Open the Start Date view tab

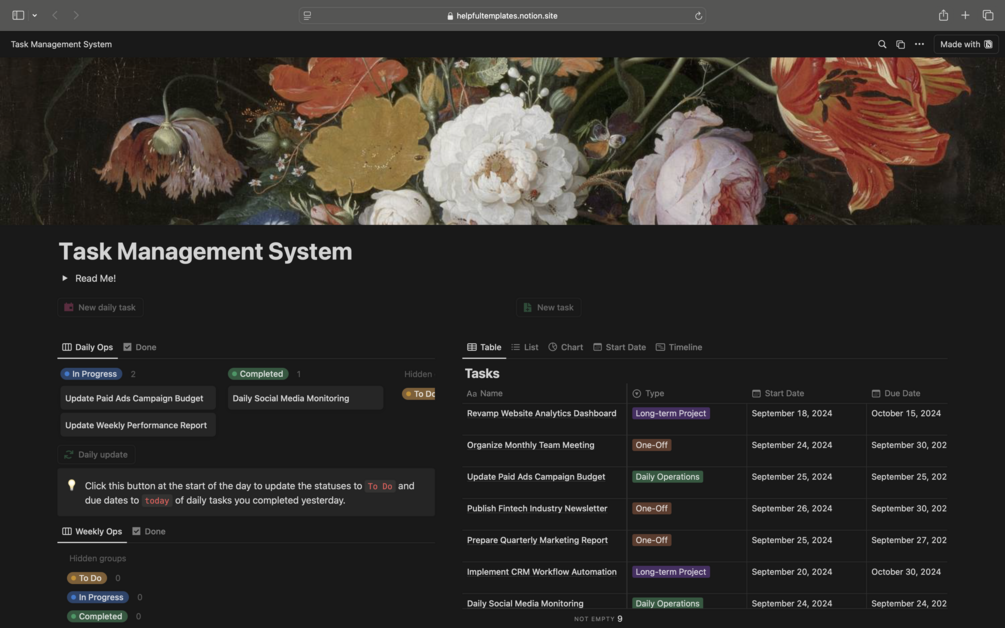coord(619,347)
